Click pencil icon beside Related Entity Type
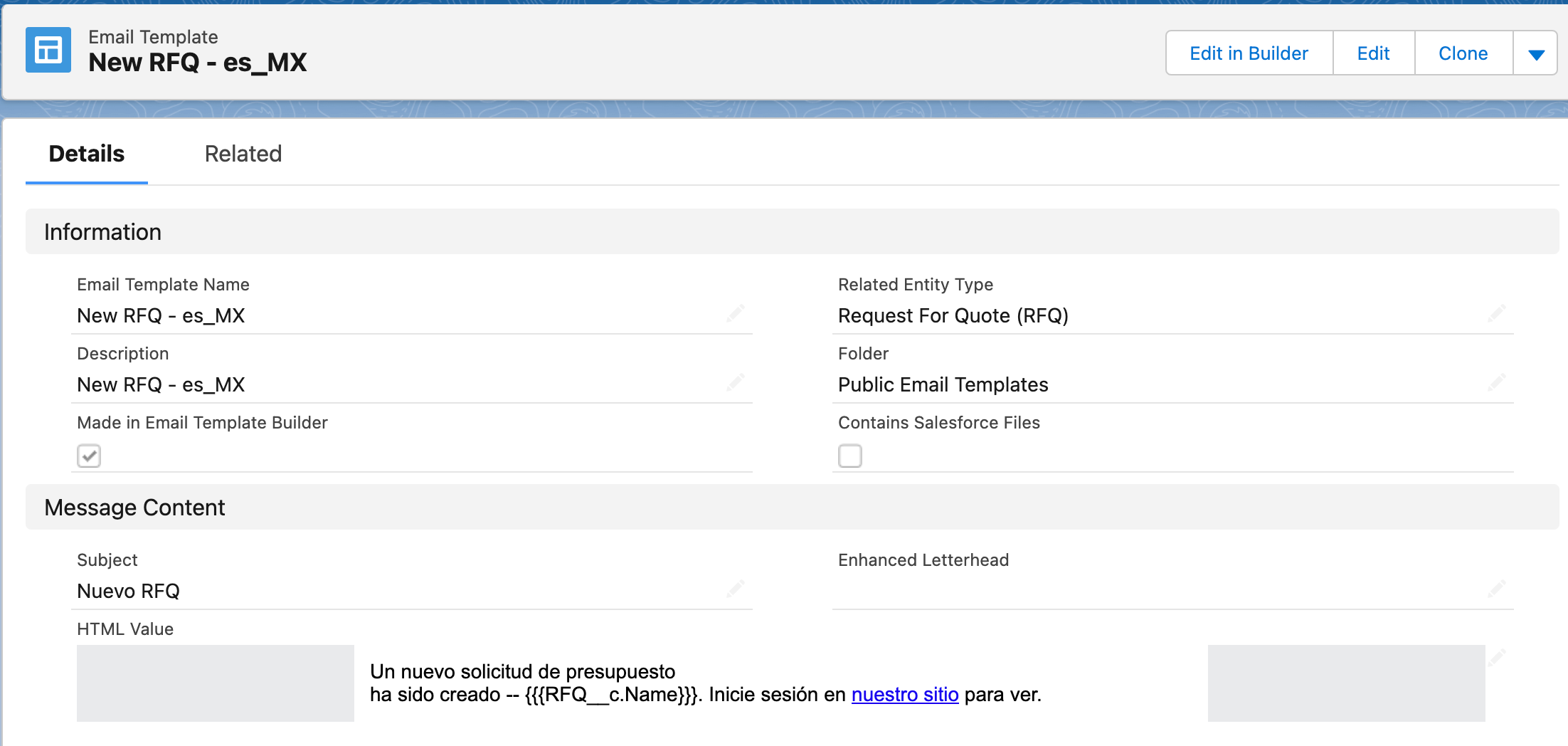This screenshot has width=1568, height=746. [x=1497, y=313]
